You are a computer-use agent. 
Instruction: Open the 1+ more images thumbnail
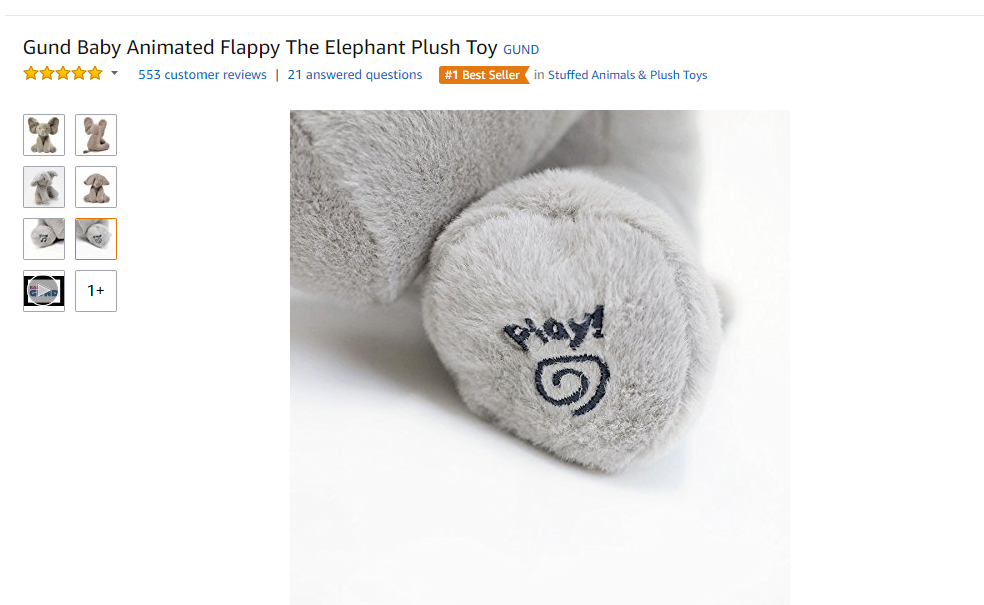pyautogui.click(x=96, y=291)
